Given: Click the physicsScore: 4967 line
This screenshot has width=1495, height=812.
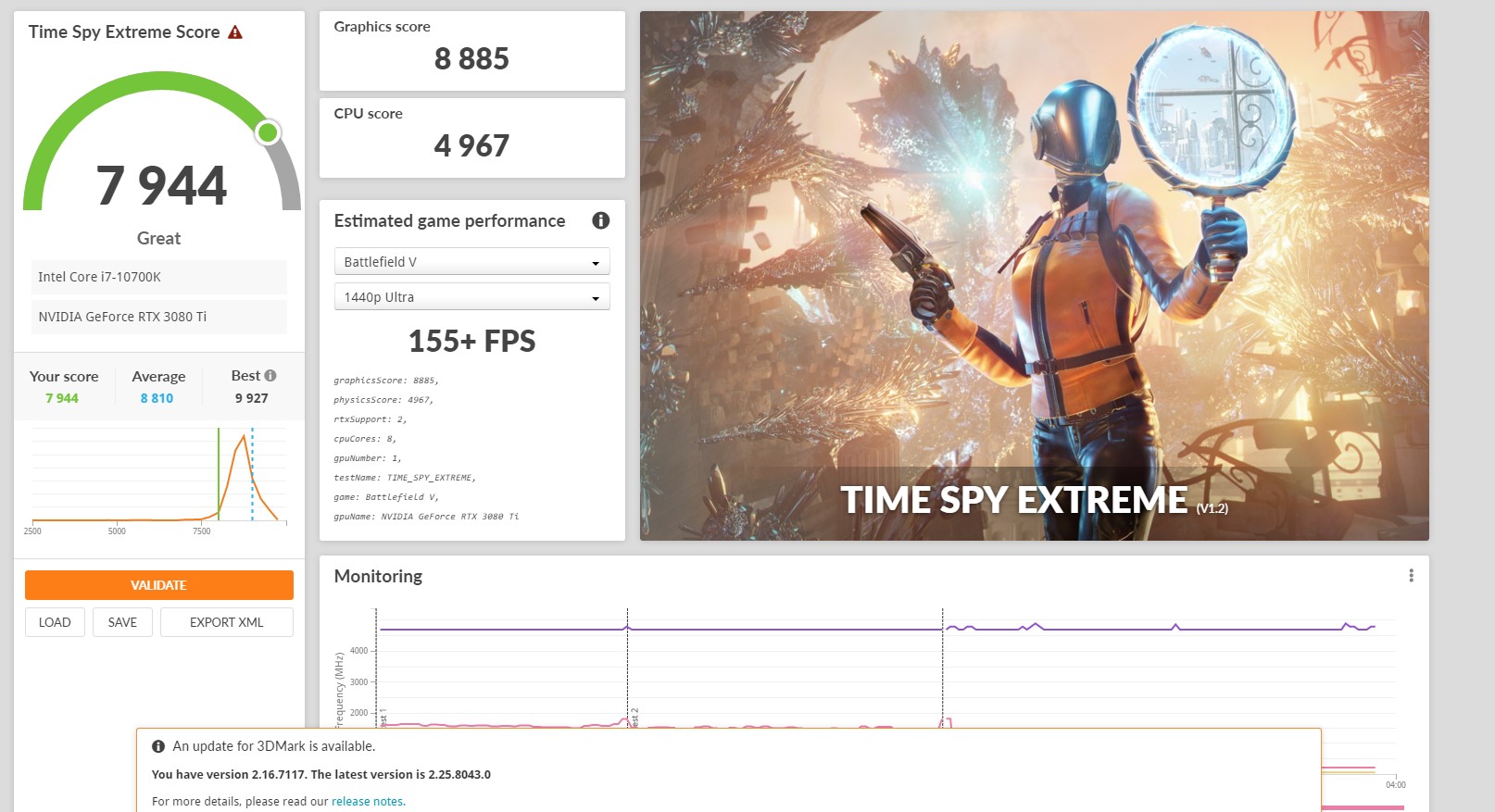Looking at the screenshot, I should pyautogui.click(x=383, y=400).
